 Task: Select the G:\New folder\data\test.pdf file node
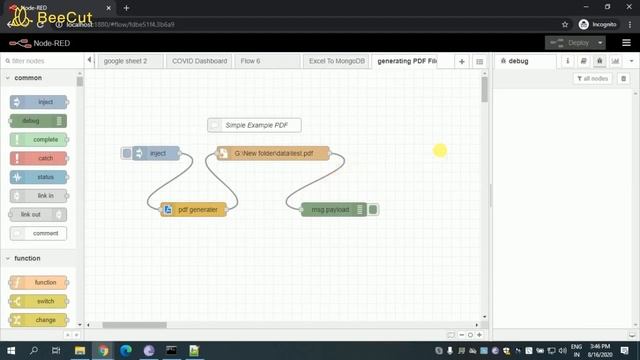coord(273,153)
